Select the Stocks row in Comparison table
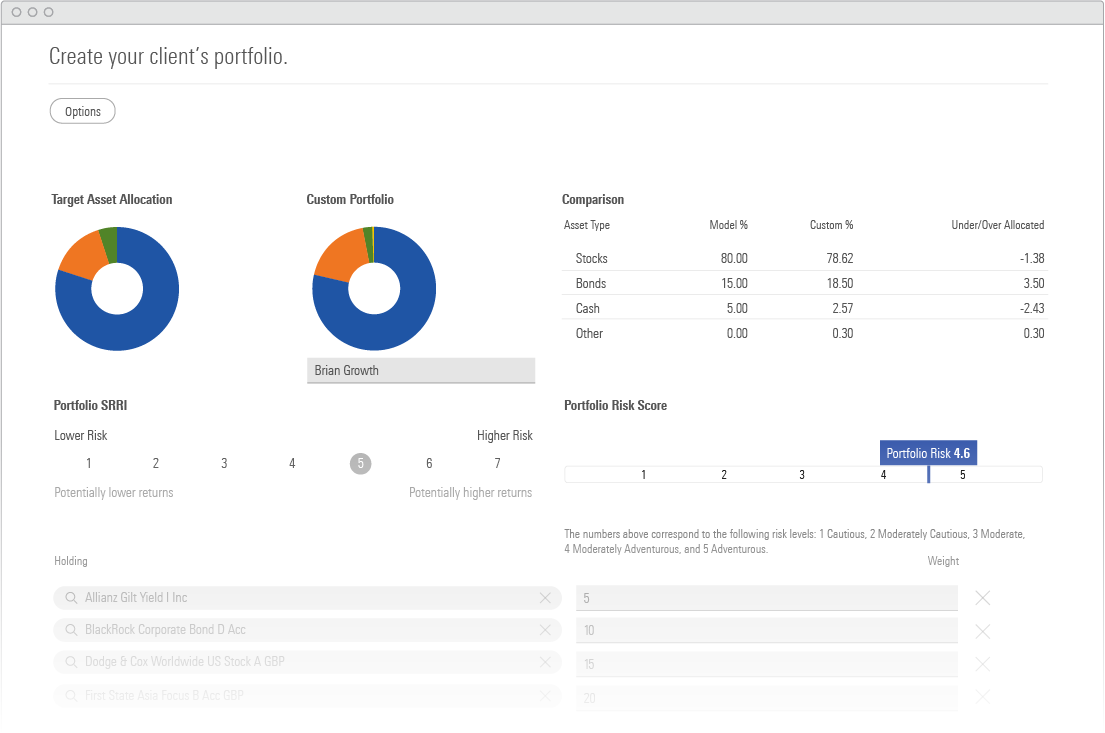1105x733 pixels. (x=804, y=258)
